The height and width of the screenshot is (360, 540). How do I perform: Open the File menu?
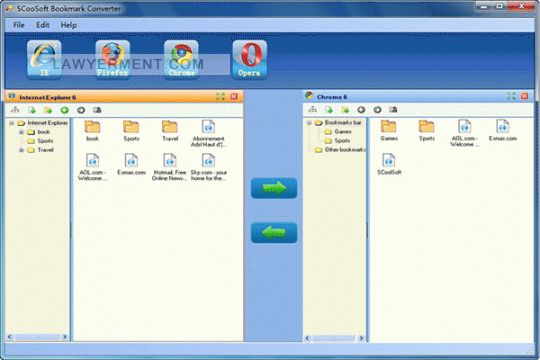tap(19, 25)
